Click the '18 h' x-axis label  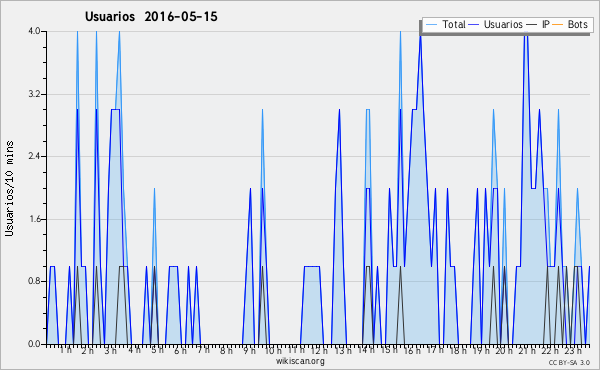pyautogui.click(x=458, y=351)
